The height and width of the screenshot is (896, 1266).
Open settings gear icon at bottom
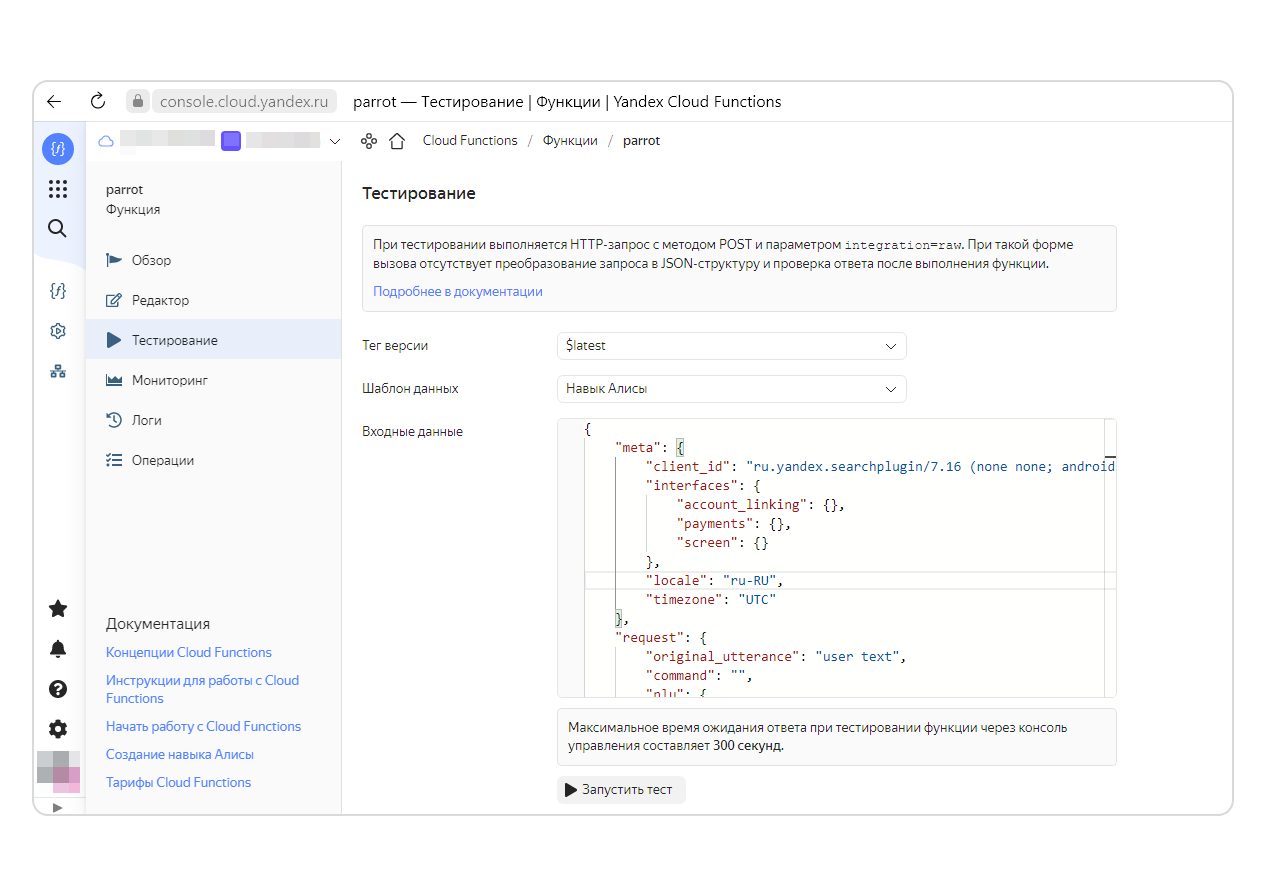(x=58, y=729)
